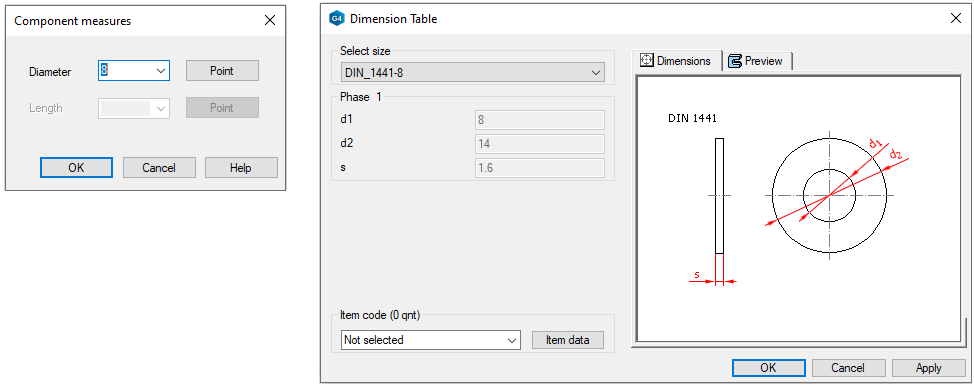Screen dimensions: 974x387
Task: Click the Point button next to Diameter
Action: coord(222,71)
